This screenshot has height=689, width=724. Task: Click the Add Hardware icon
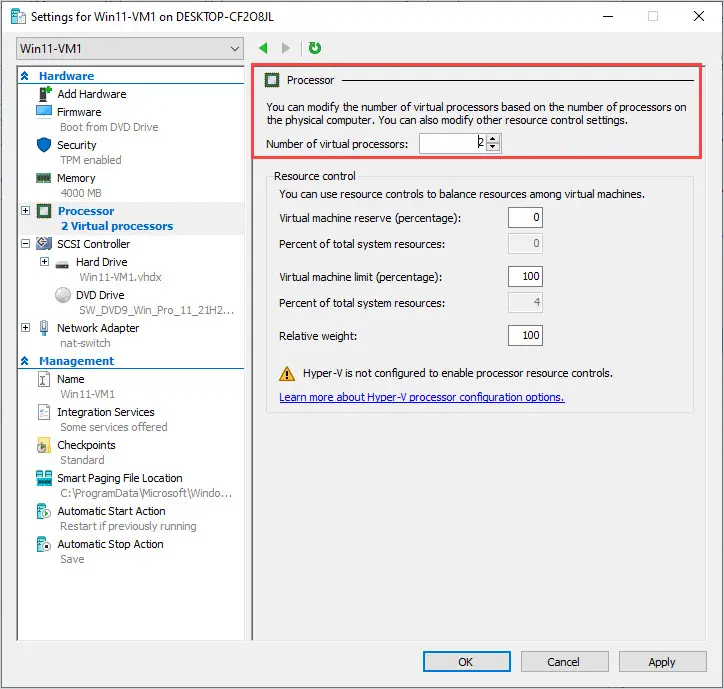point(44,94)
